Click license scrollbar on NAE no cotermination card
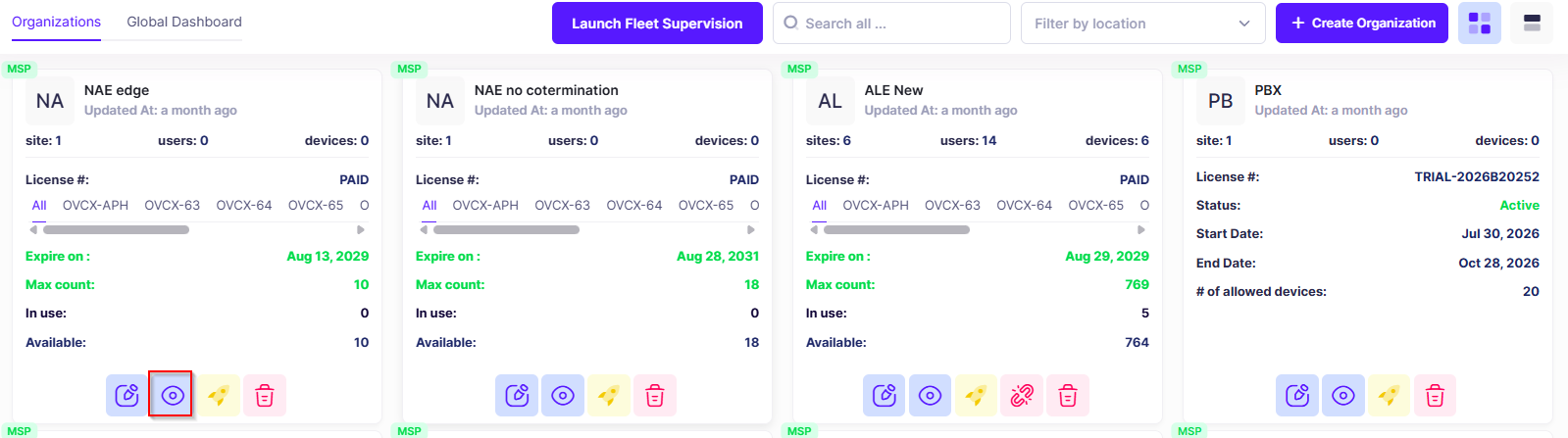The image size is (1568, 438). coord(506,230)
